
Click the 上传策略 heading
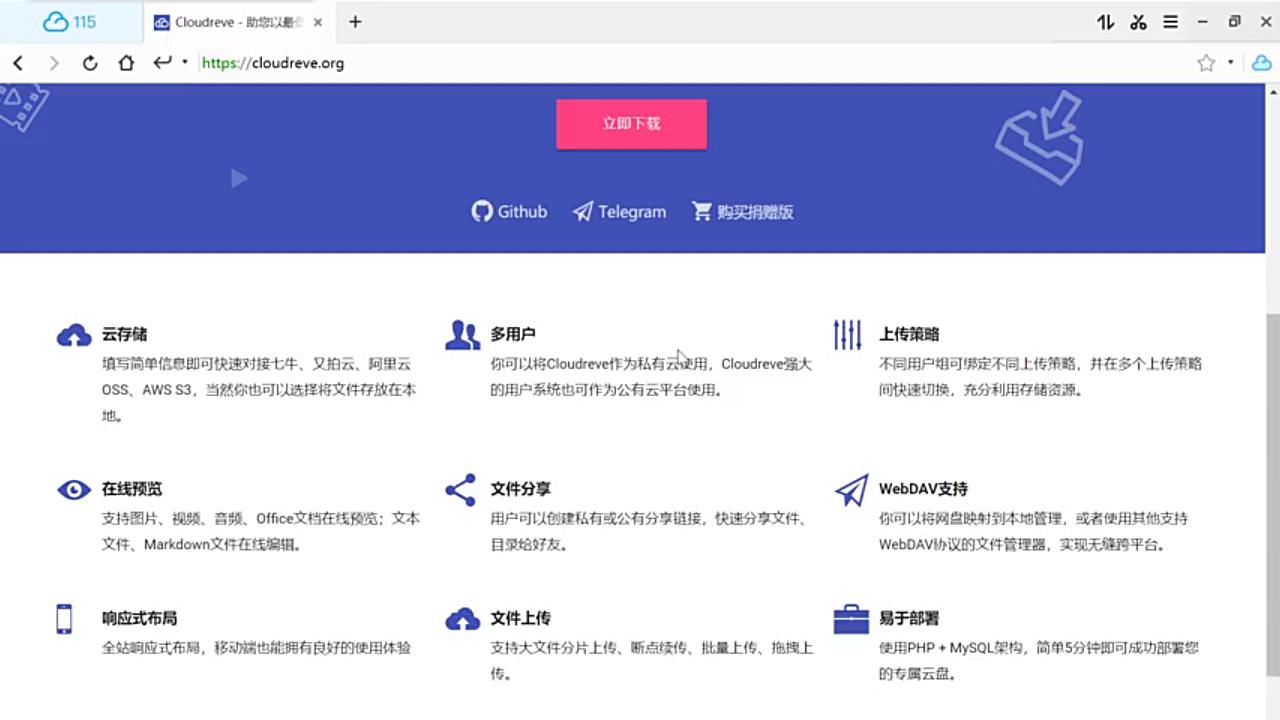click(909, 334)
